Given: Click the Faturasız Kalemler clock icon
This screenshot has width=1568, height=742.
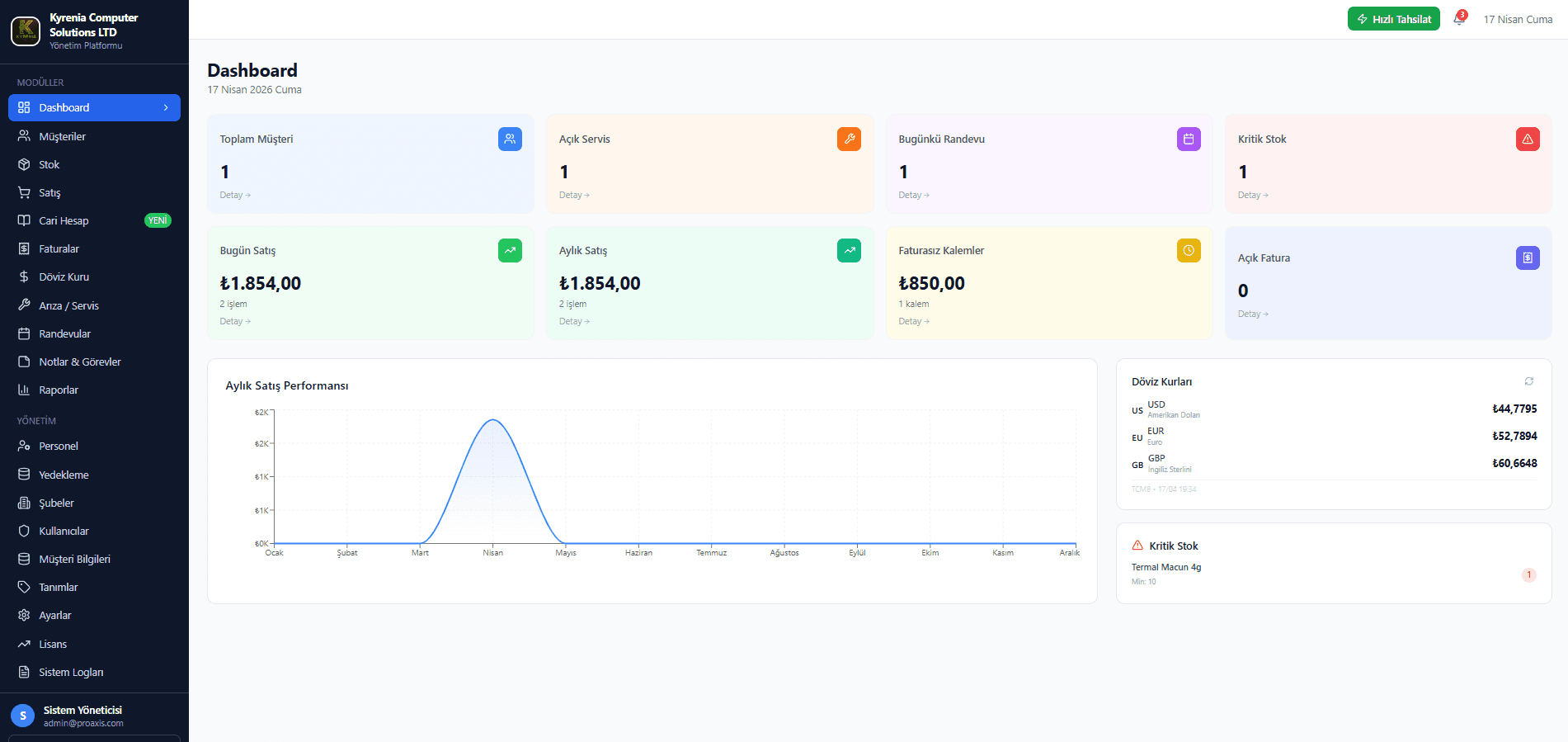Looking at the screenshot, I should pos(1189,250).
